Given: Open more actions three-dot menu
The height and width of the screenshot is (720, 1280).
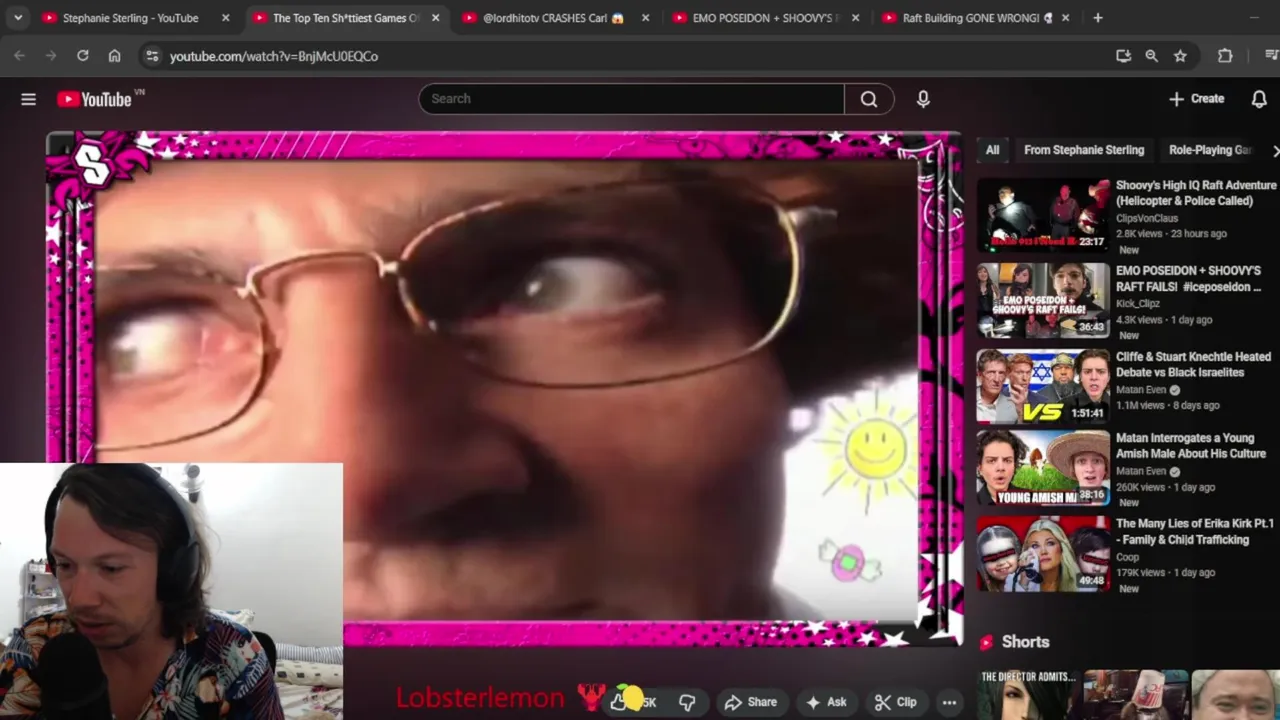Looking at the screenshot, I should click(x=949, y=702).
